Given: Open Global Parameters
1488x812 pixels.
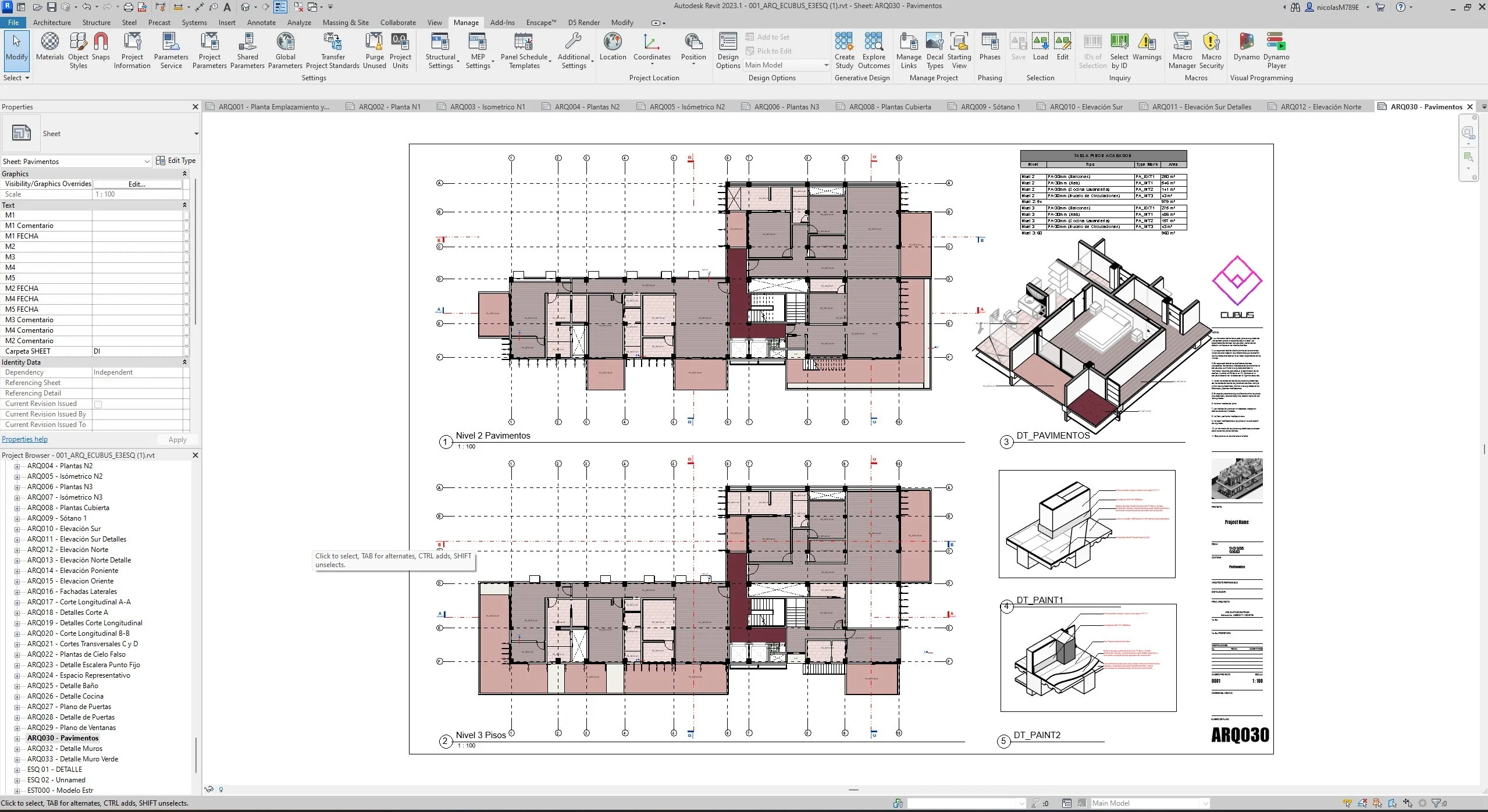Looking at the screenshot, I should click(285, 51).
